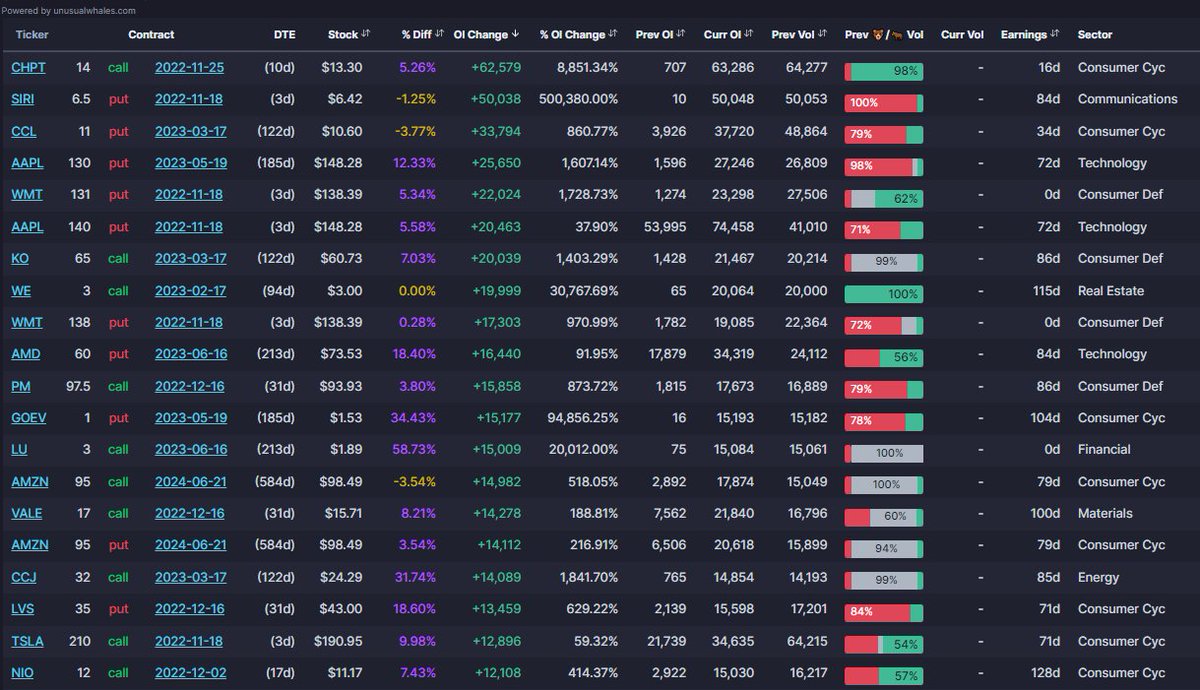Open the LU ticker link
This screenshot has width=1200, height=690.
click(x=19, y=450)
